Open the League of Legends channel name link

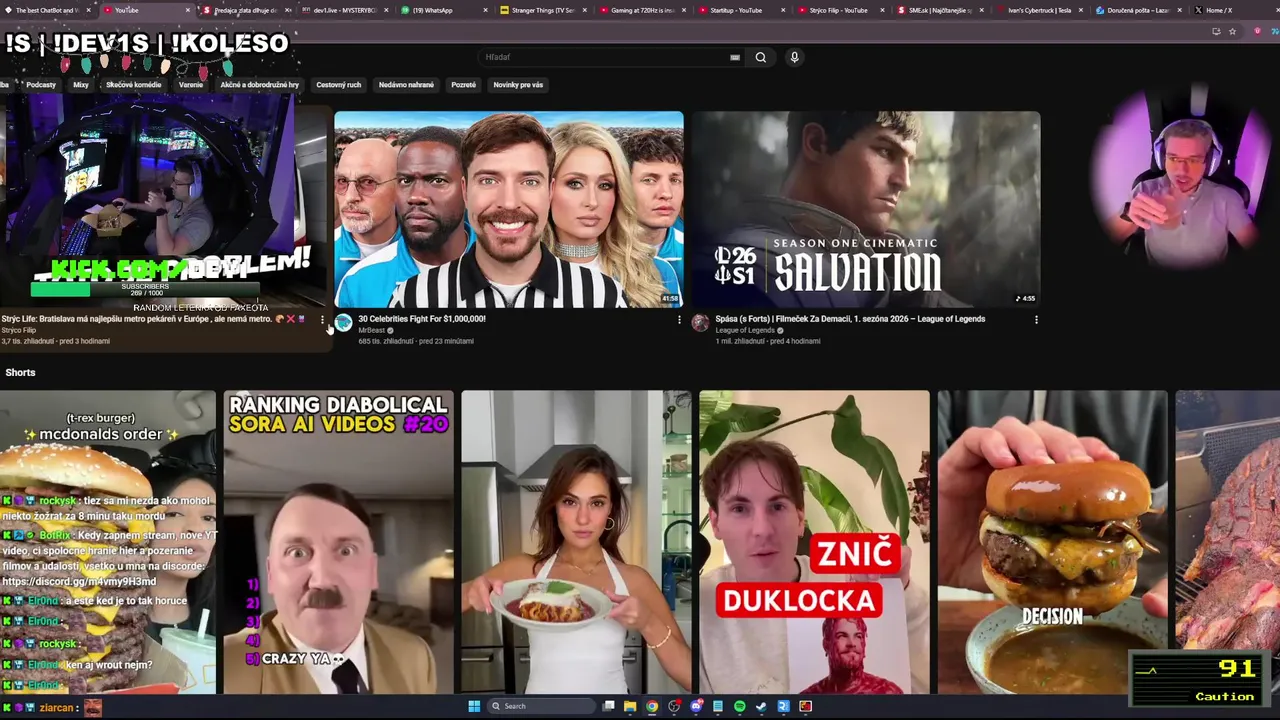tap(745, 330)
